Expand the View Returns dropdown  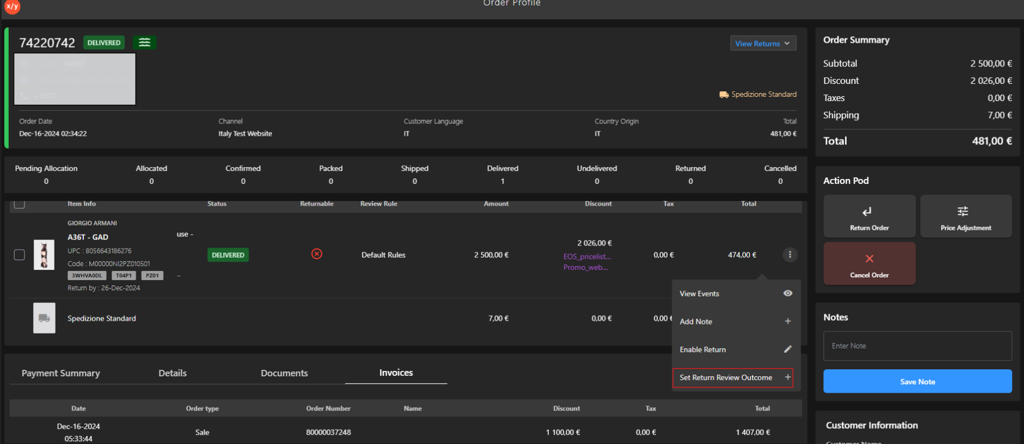pyautogui.click(x=763, y=43)
